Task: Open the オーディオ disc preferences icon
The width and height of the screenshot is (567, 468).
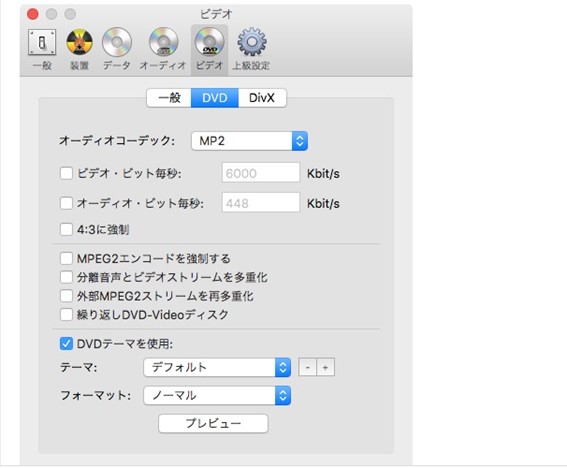Action: pos(163,49)
